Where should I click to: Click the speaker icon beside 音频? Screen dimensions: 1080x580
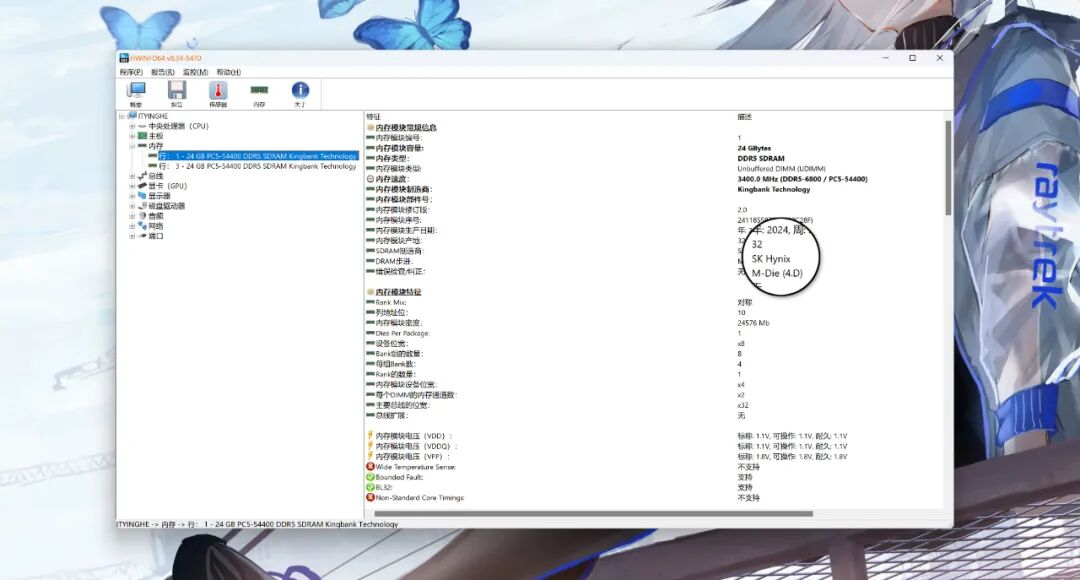tap(143, 216)
